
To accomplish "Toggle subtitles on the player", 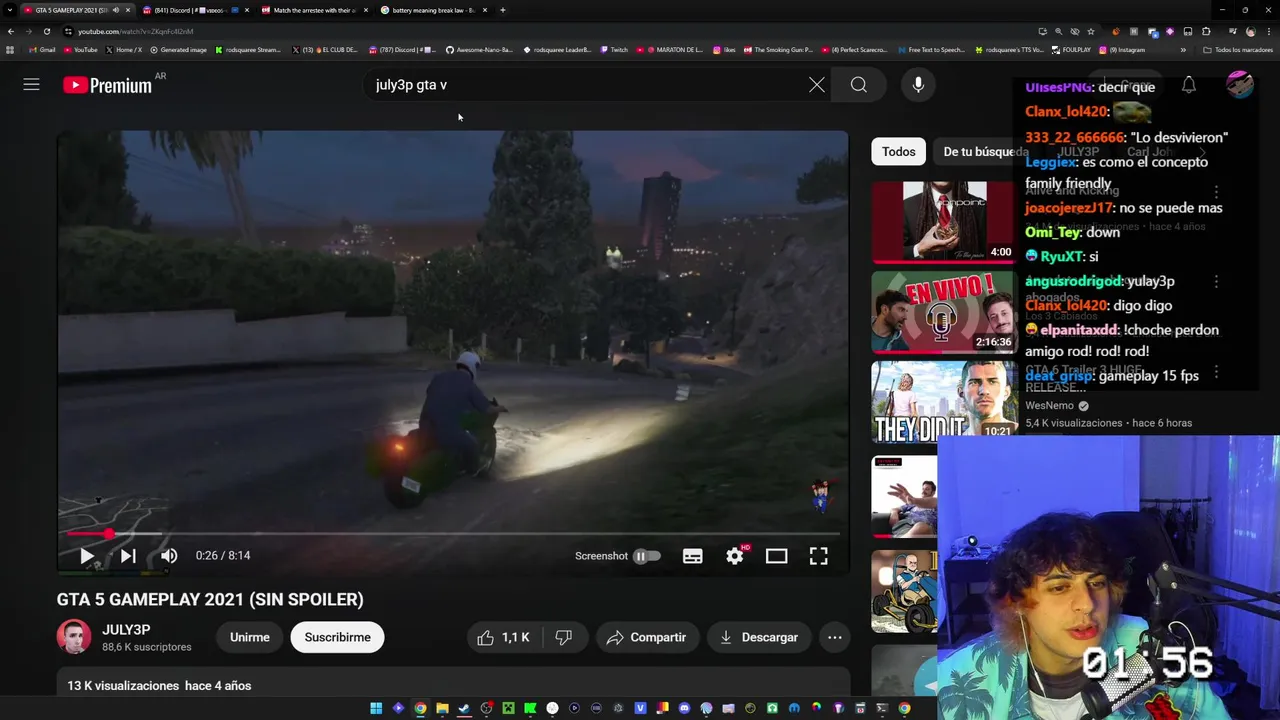I will tap(693, 556).
